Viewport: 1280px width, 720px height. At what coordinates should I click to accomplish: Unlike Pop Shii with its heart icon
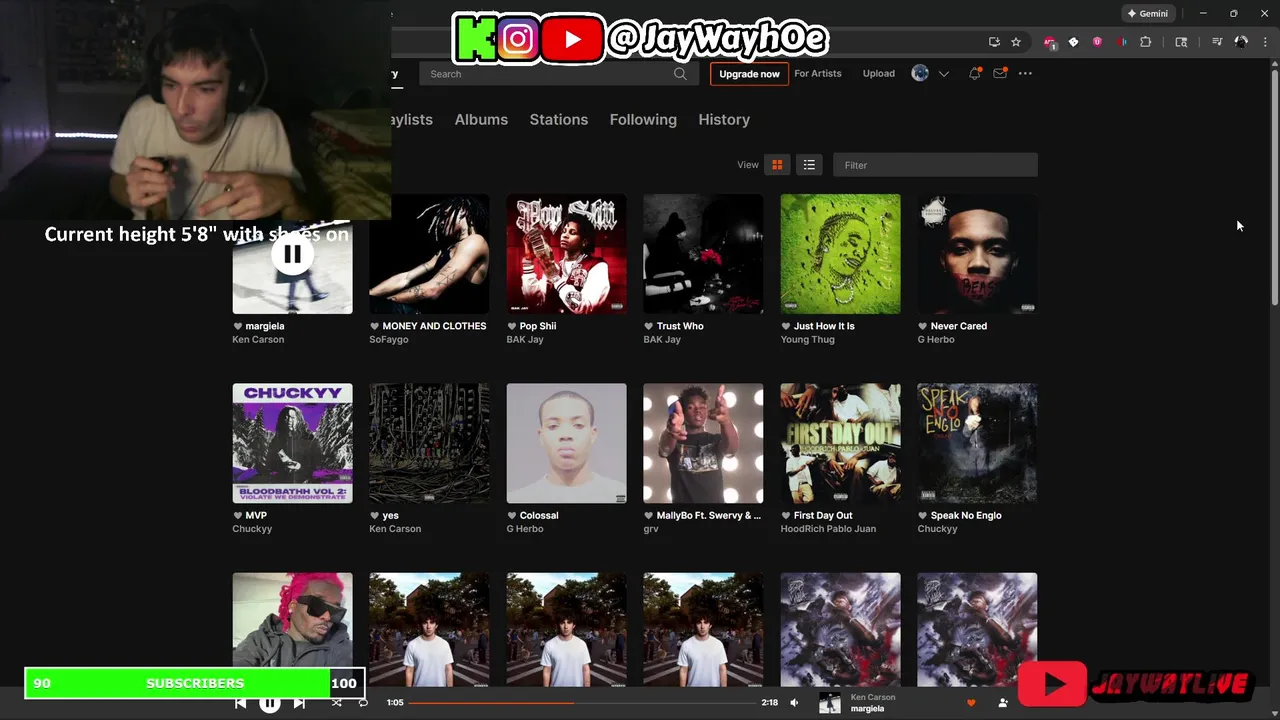pos(511,326)
